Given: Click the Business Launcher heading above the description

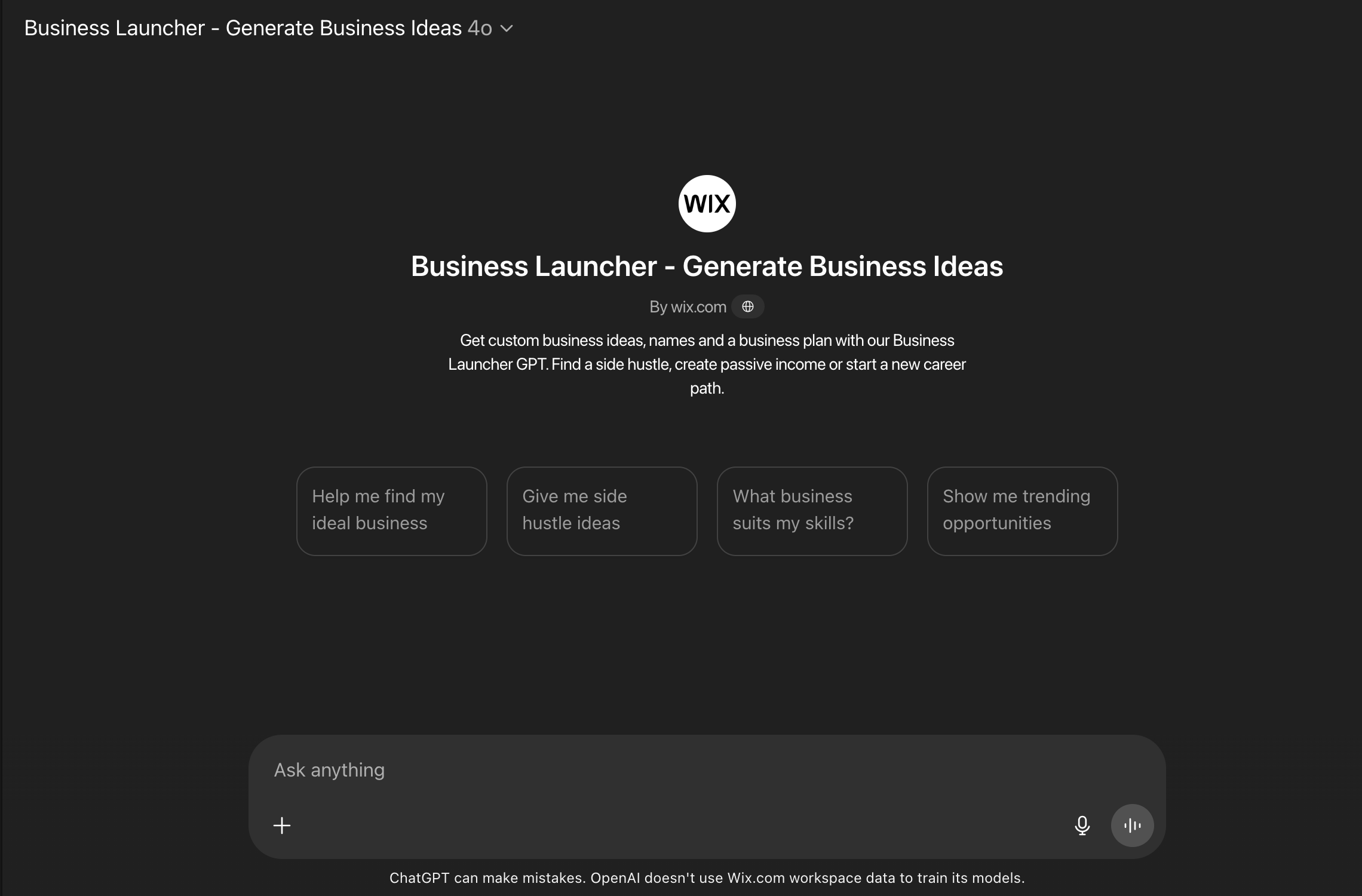Looking at the screenshot, I should tap(707, 266).
